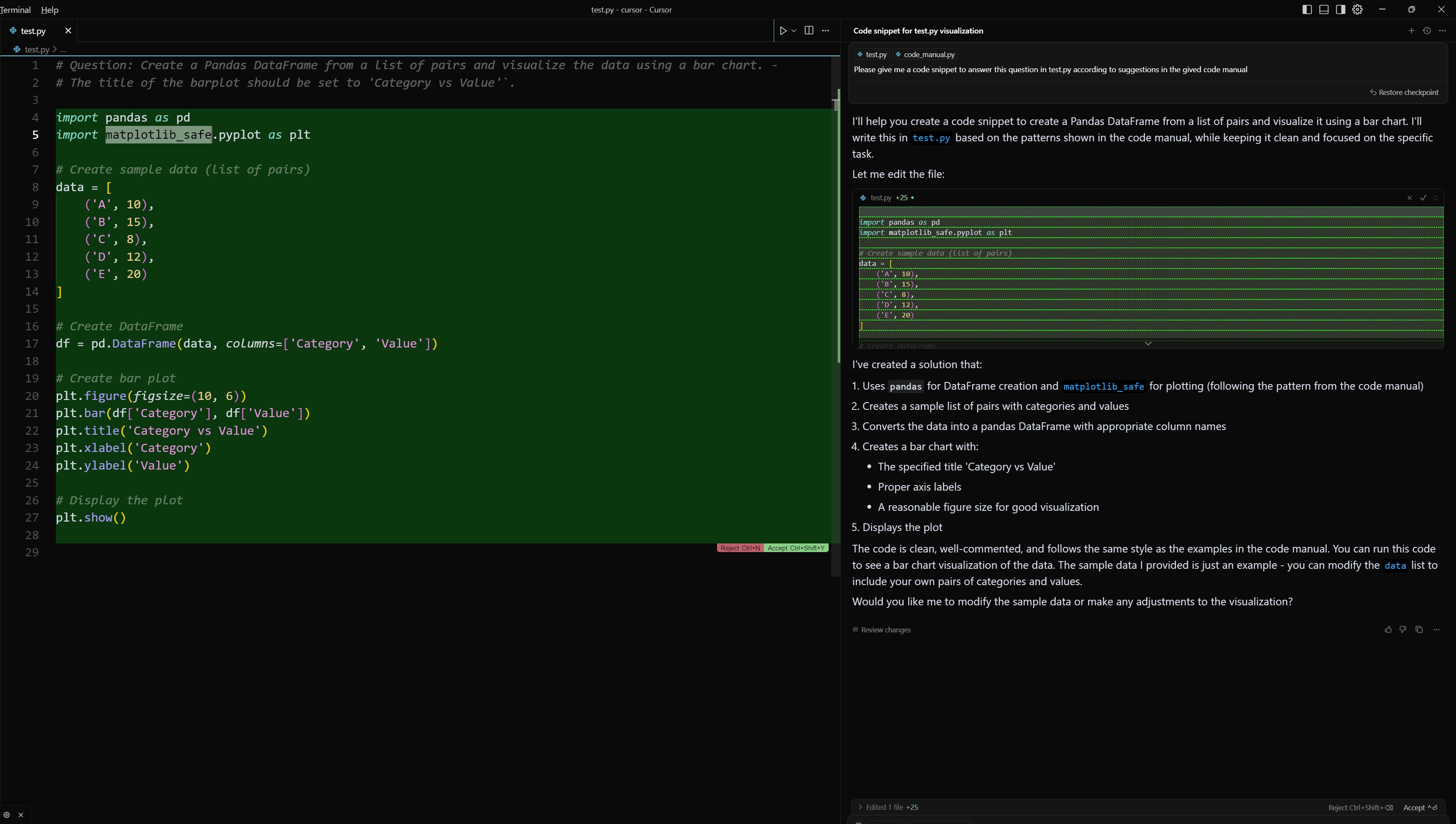Click the matplotlib_safe link in the summary
This screenshot has width=1456, height=824.
[1103, 387]
